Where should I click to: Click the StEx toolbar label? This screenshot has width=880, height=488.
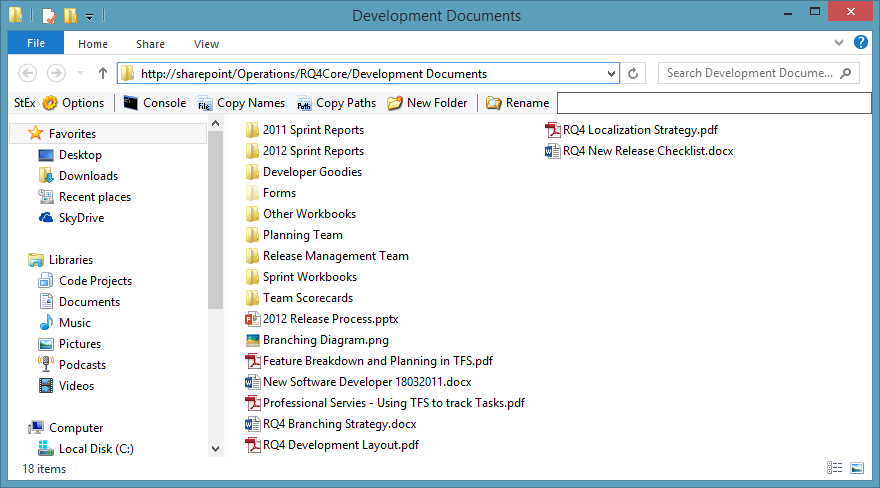24,103
